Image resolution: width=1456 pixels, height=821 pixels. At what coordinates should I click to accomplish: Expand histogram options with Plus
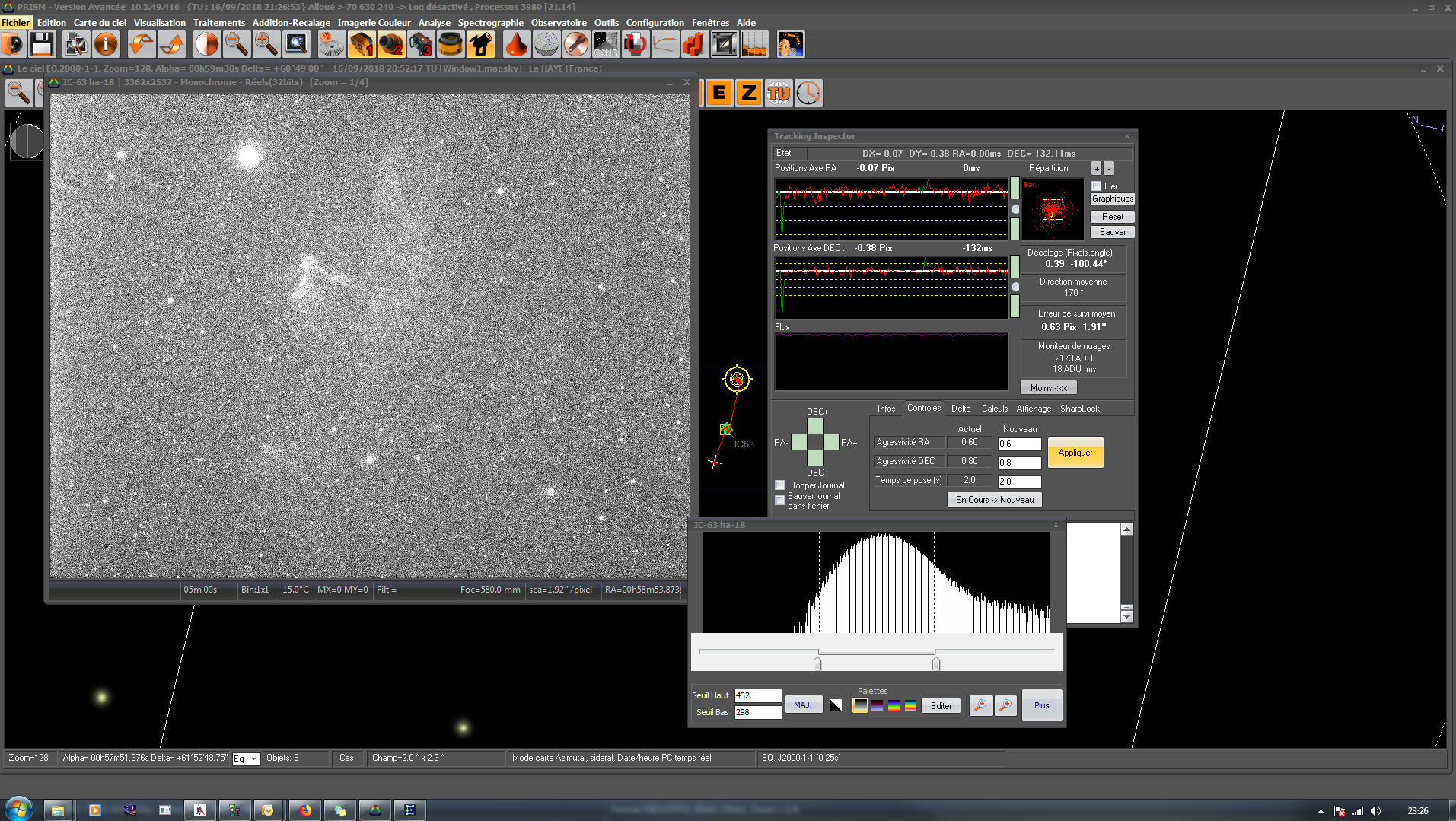[x=1041, y=706]
